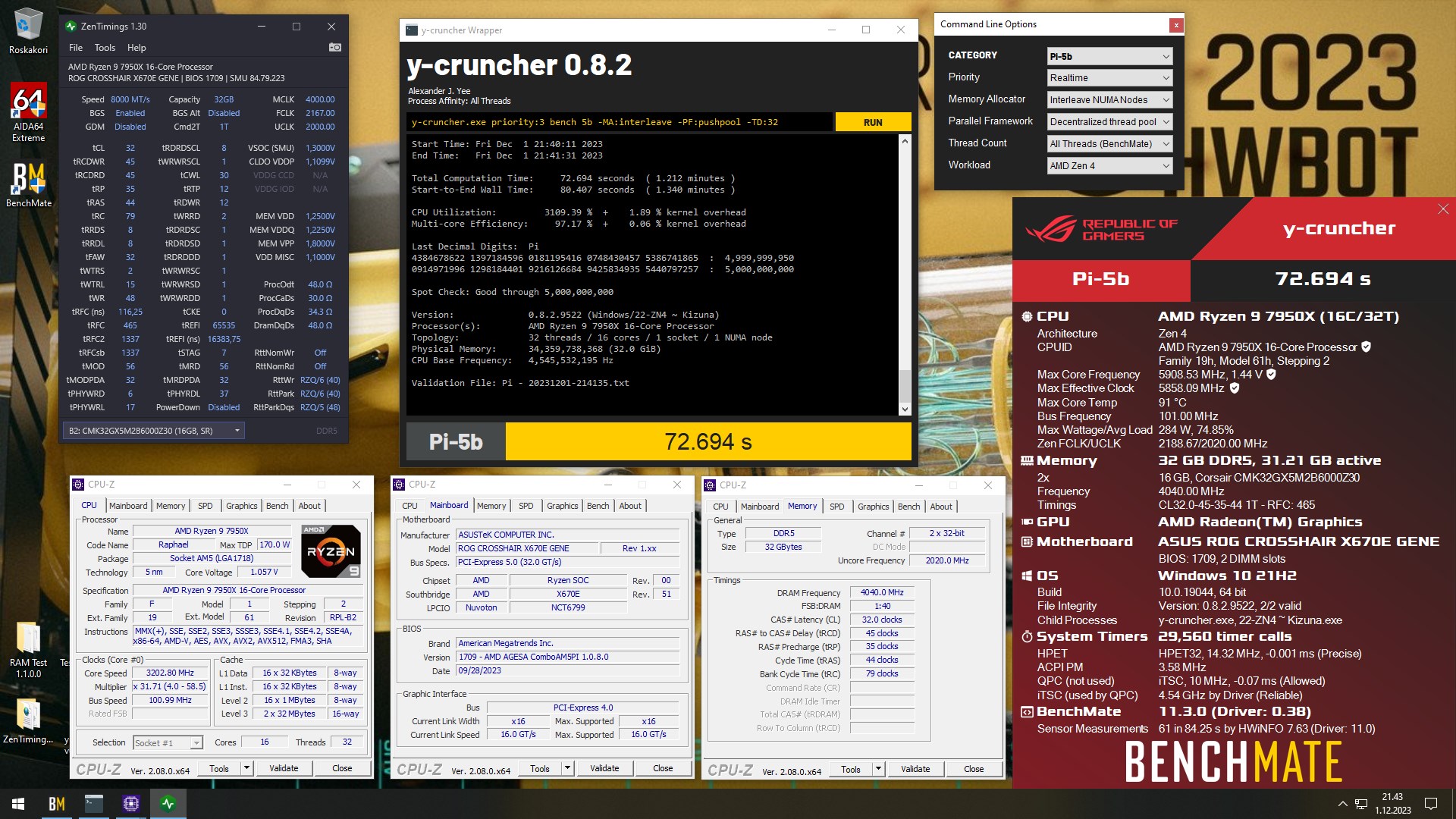Switch to CPU-Z in the taskbar
The height and width of the screenshot is (819, 1456).
tap(131, 804)
